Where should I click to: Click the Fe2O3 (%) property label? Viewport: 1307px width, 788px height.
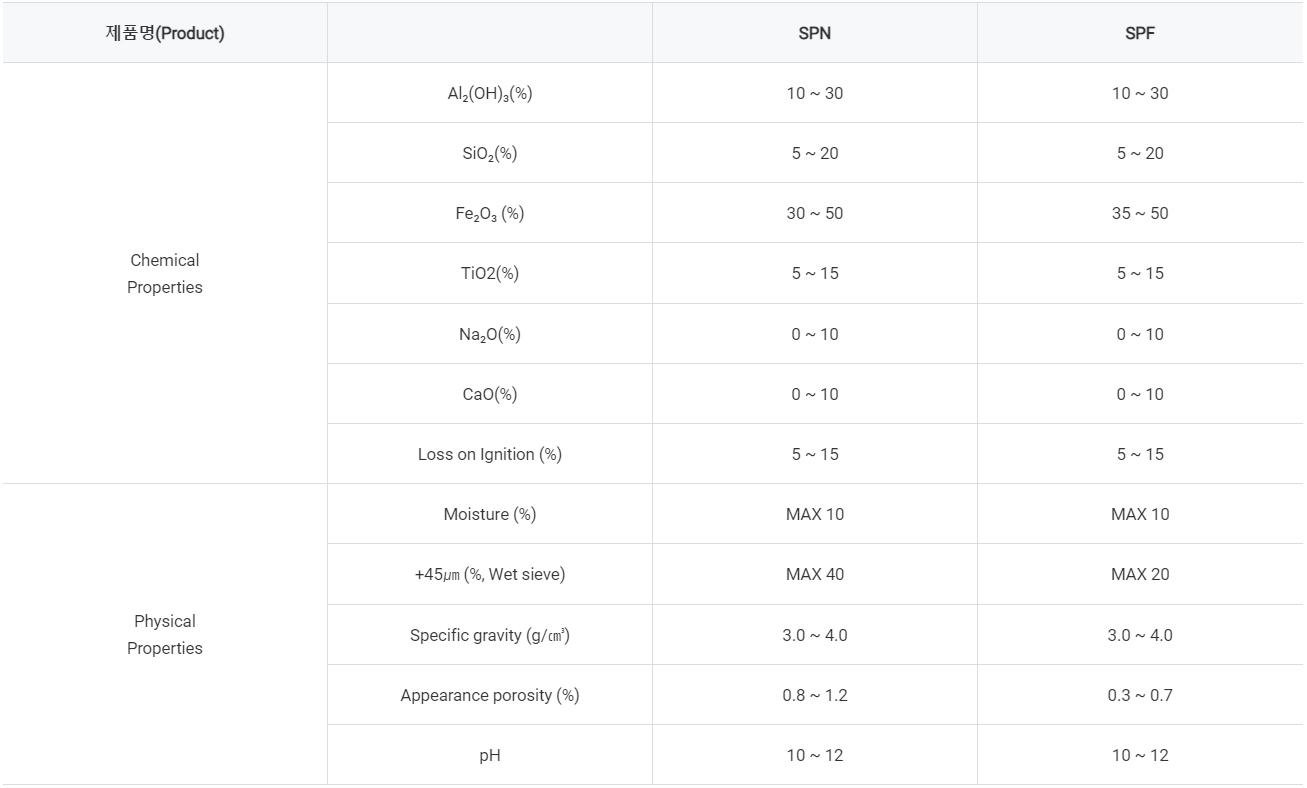[x=490, y=213]
